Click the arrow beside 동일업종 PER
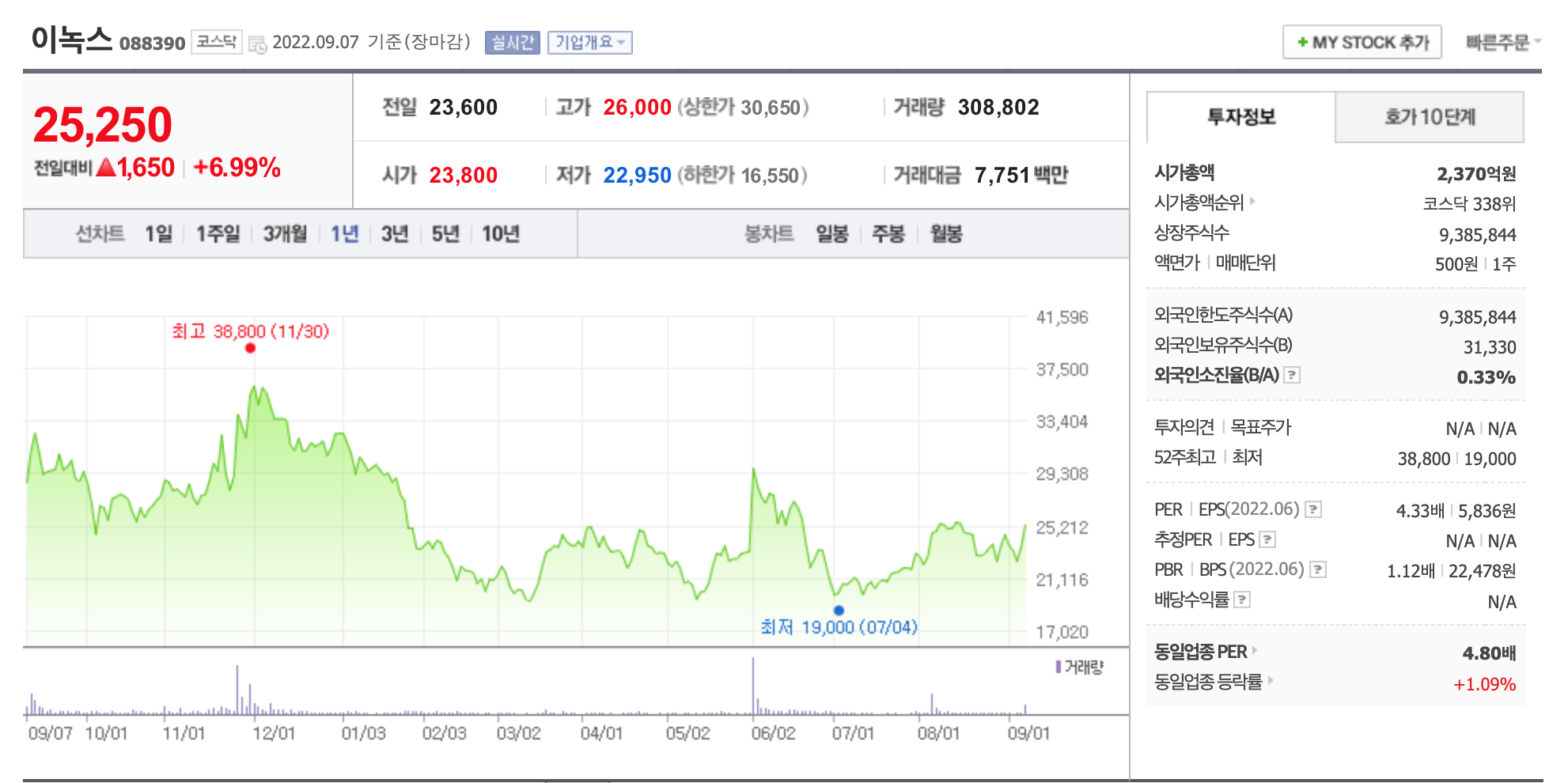Screen dimensions: 1568x783 pyautogui.click(x=1255, y=650)
